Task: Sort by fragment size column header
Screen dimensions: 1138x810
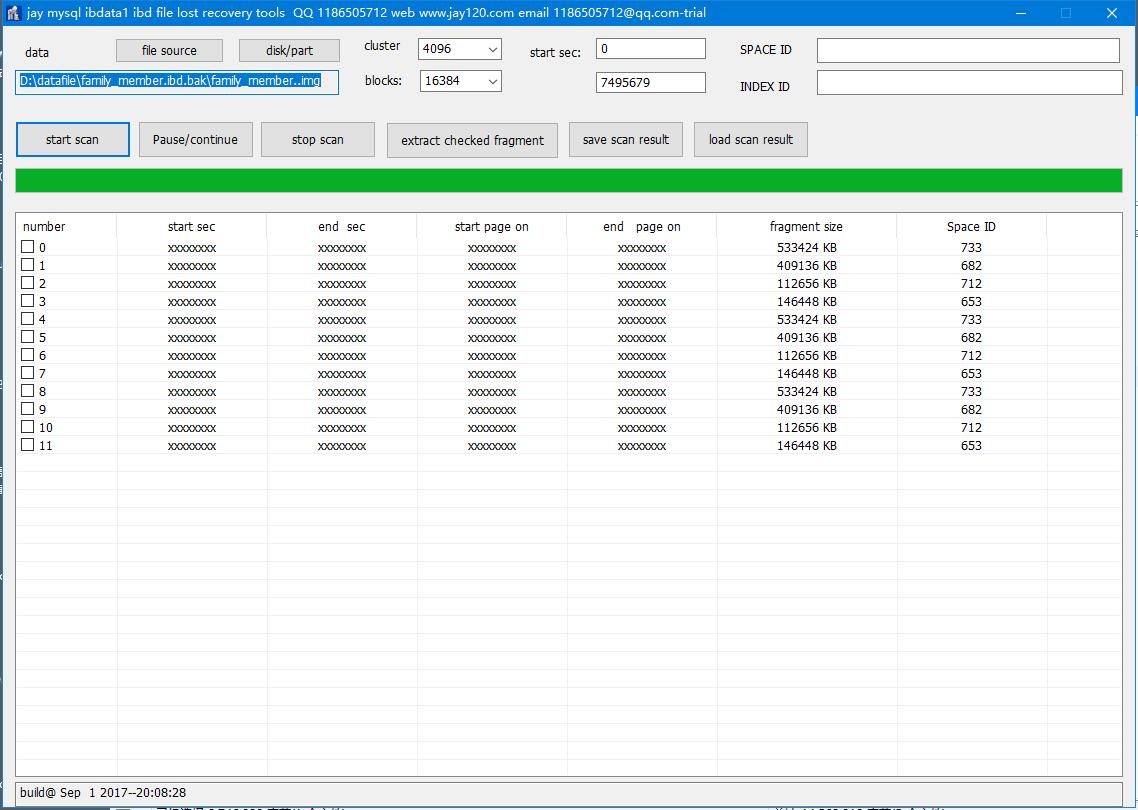Action: pos(806,227)
